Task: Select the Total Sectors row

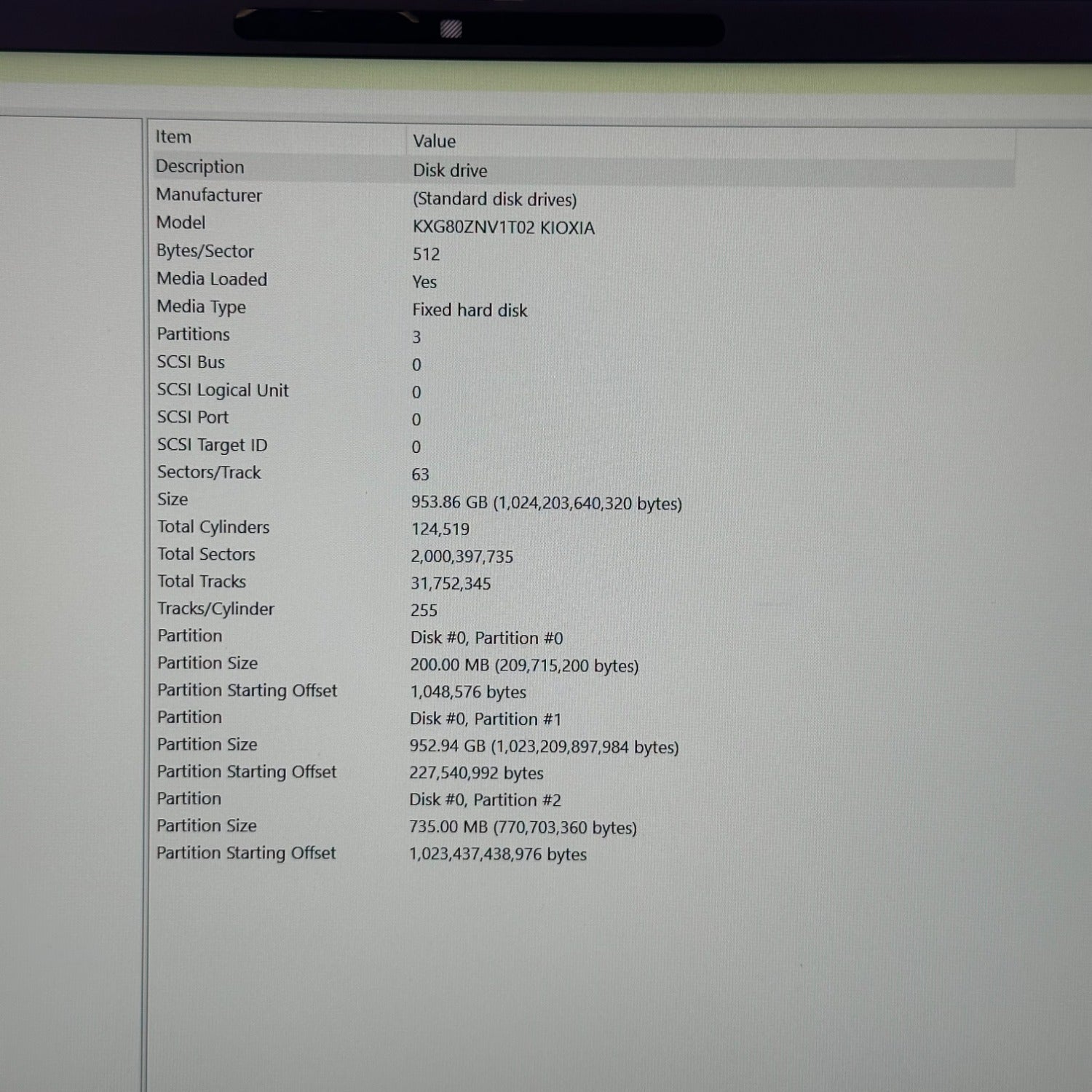Action: pyautogui.click(x=206, y=554)
